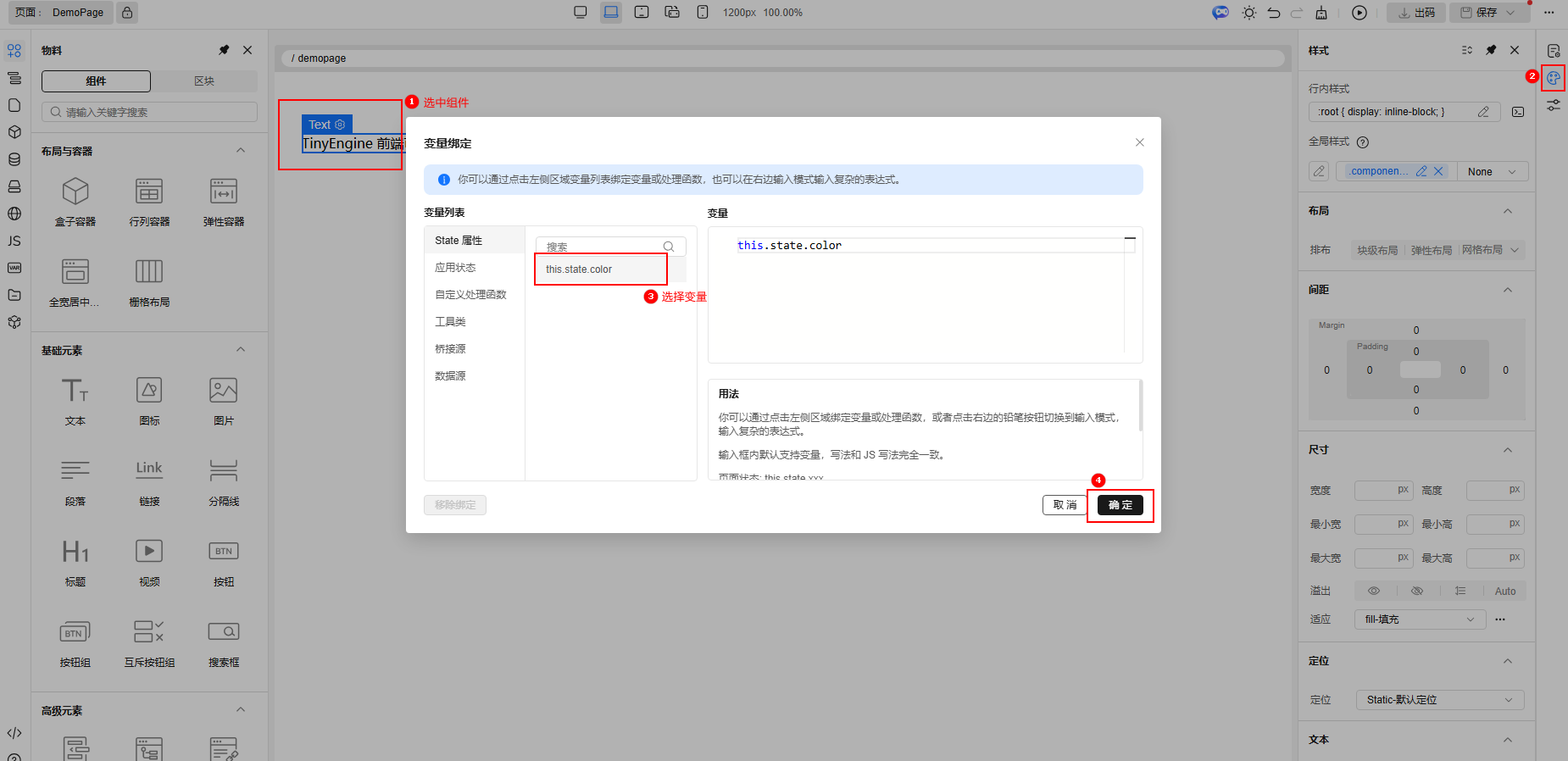Open the JS panel in the left sidebar
Image resolution: width=1568 pixels, height=761 pixels.
click(x=14, y=241)
